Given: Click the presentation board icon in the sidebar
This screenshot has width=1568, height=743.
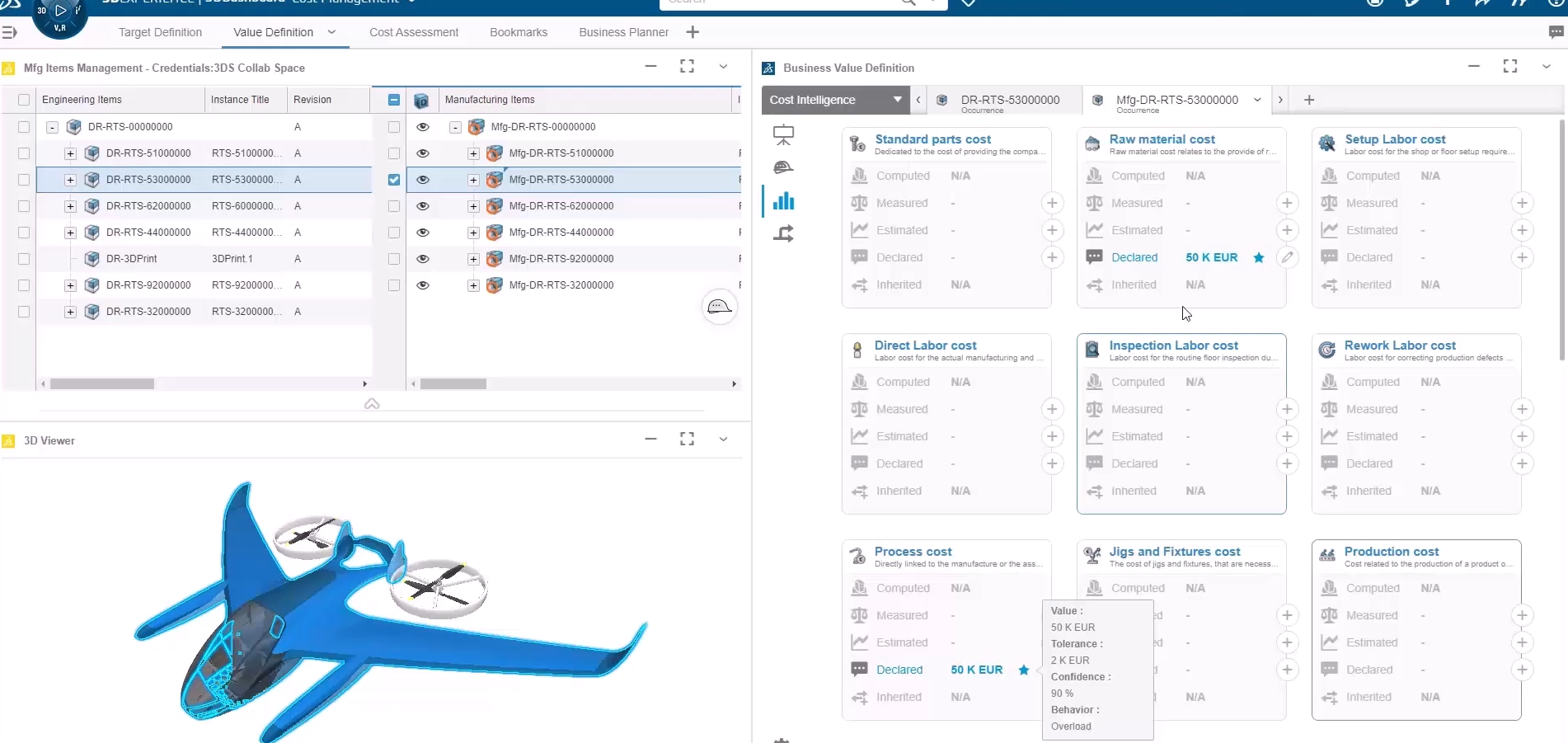Looking at the screenshot, I should coord(783,134).
